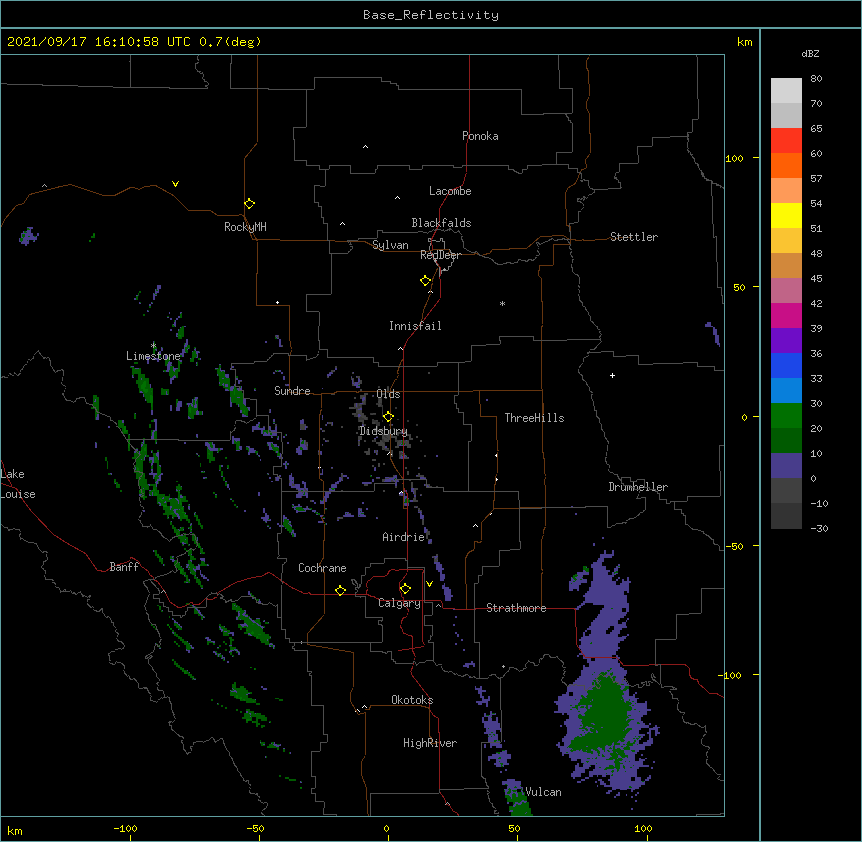The image size is (862, 842).
Task: Select the Innisfail label
Action: pyautogui.click(x=415, y=326)
